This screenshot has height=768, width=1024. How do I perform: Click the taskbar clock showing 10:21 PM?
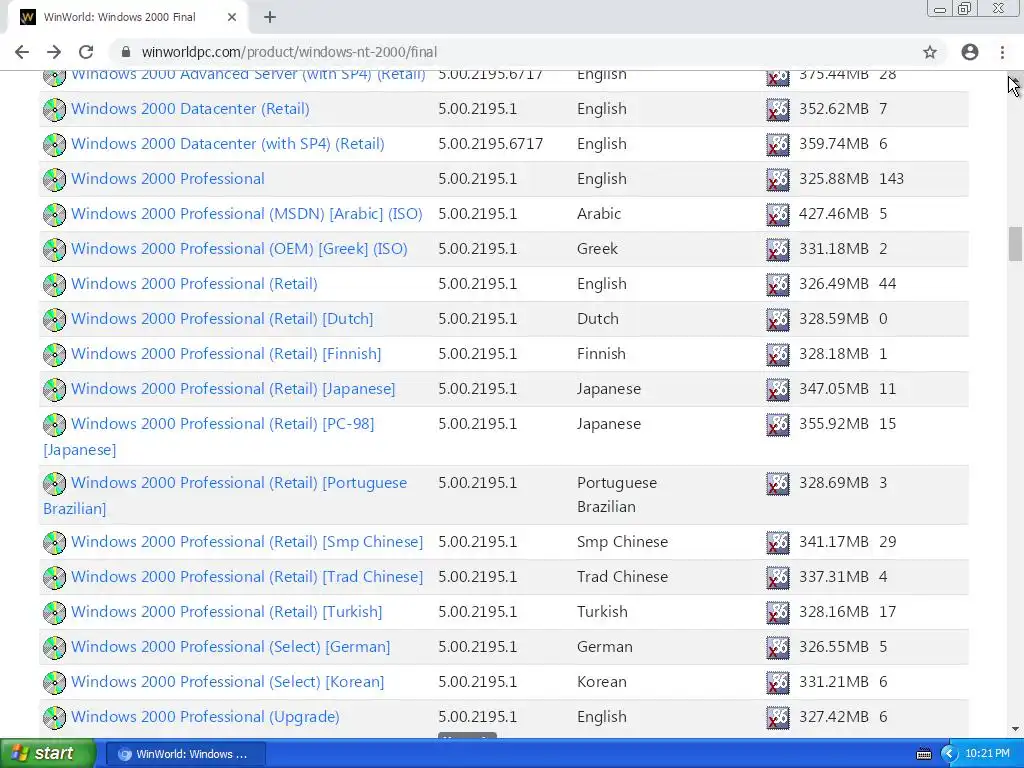tap(987, 754)
